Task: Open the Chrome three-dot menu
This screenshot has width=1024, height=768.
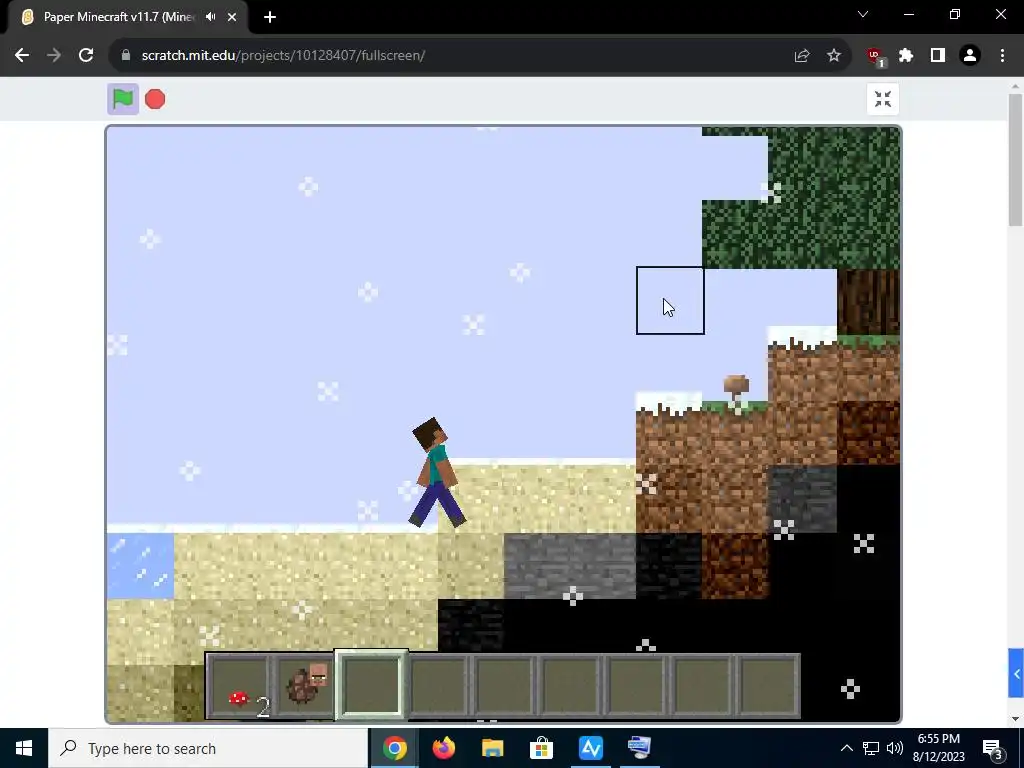Action: 1002,56
